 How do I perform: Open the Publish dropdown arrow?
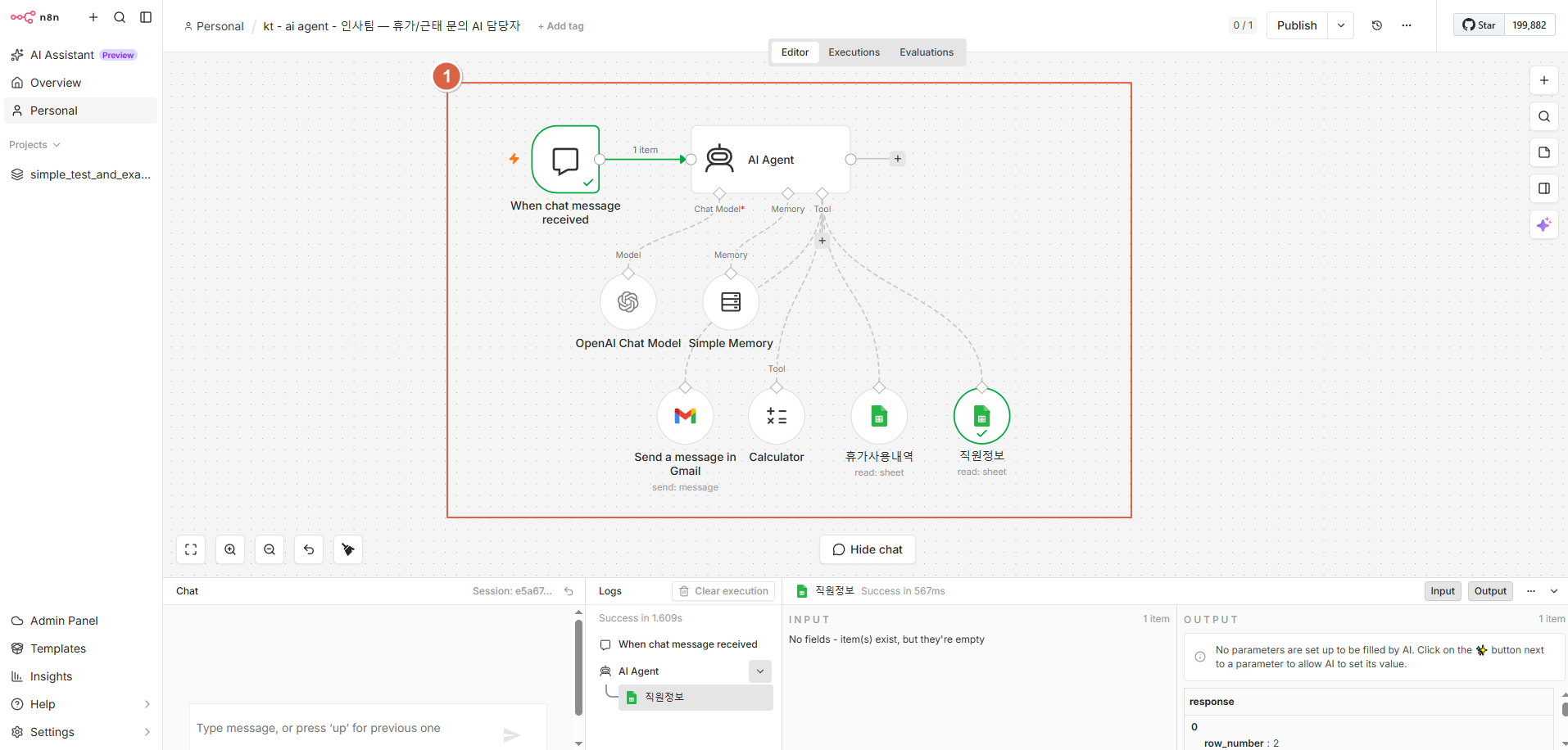(1341, 25)
